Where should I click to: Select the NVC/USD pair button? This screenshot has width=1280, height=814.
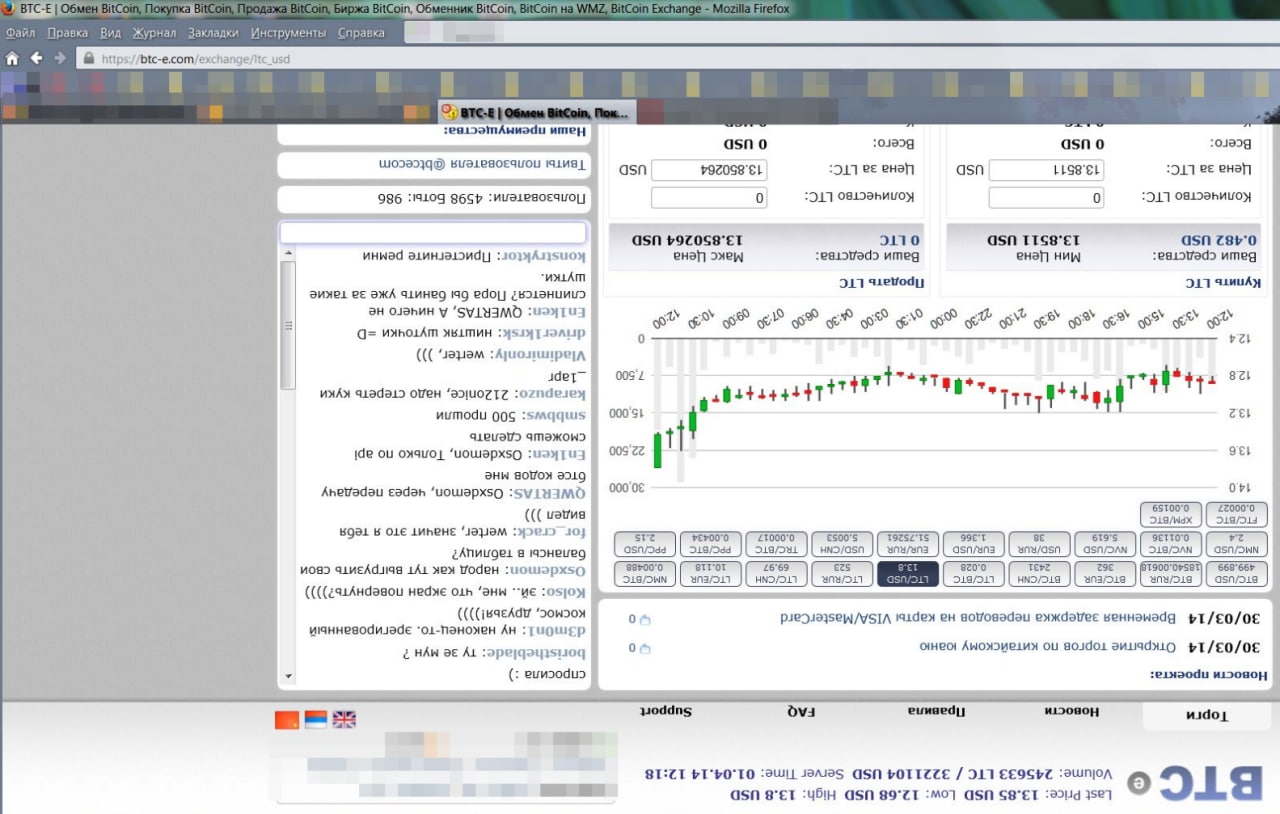[x=1105, y=543]
